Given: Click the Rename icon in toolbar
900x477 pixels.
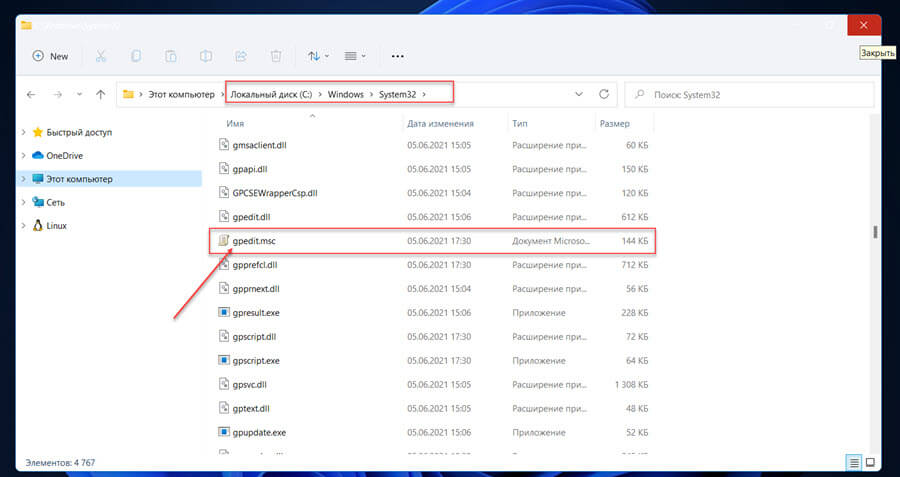Looking at the screenshot, I should tap(206, 56).
